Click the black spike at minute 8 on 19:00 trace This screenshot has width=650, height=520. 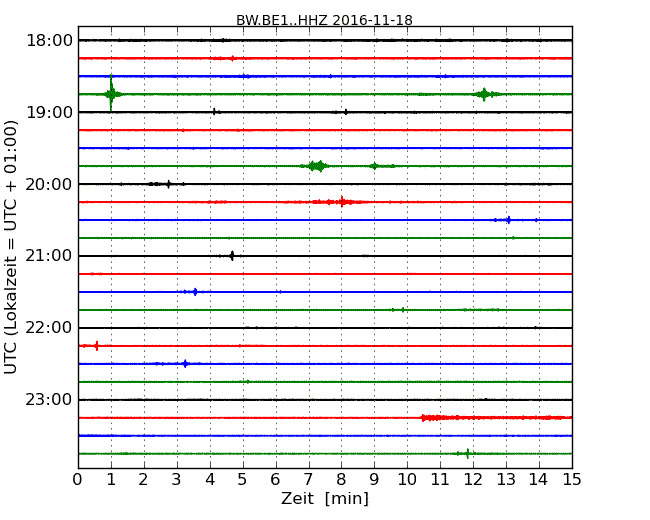tap(346, 112)
